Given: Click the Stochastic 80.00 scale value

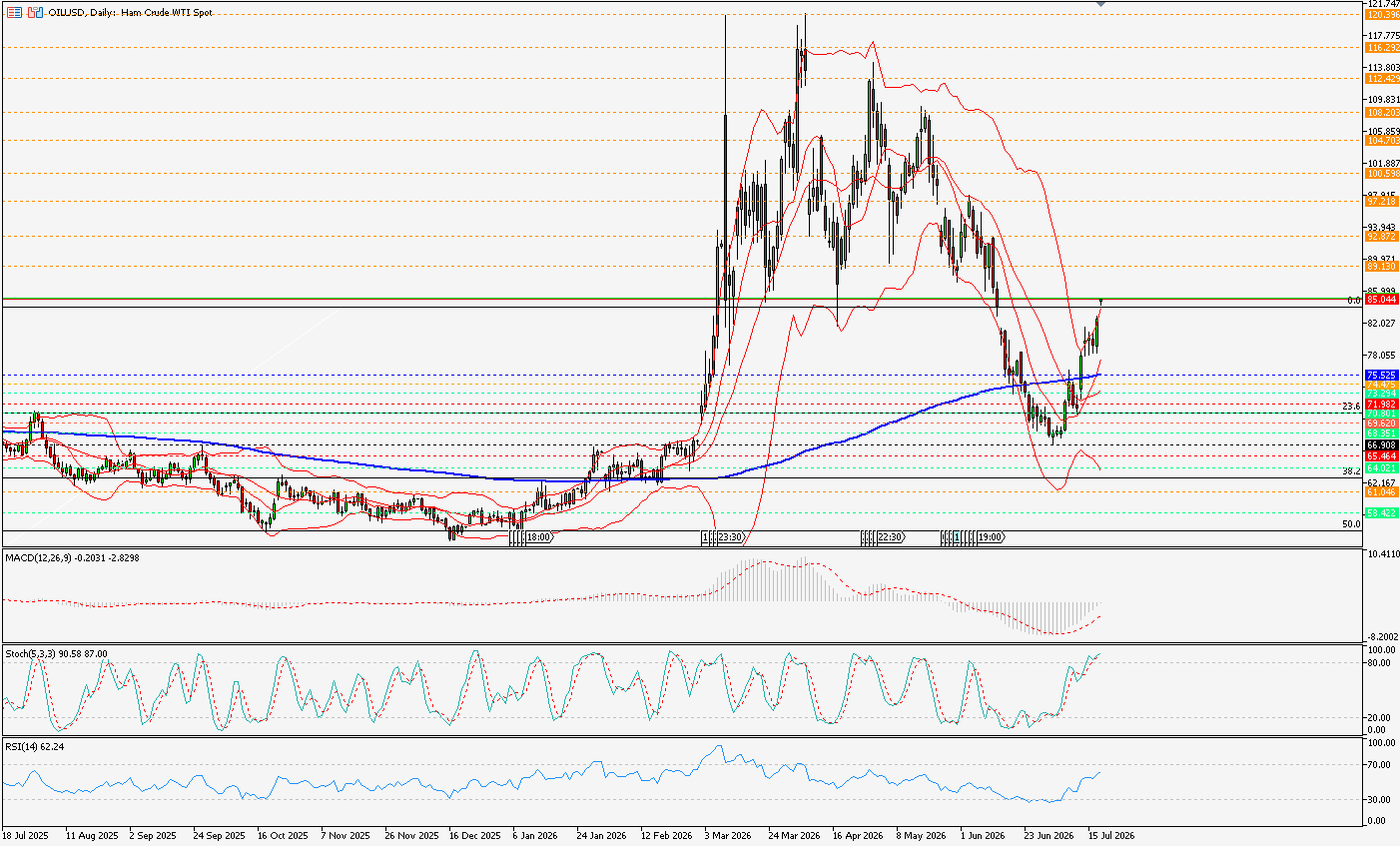Looking at the screenshot, I should click(x=1381, y=662).
